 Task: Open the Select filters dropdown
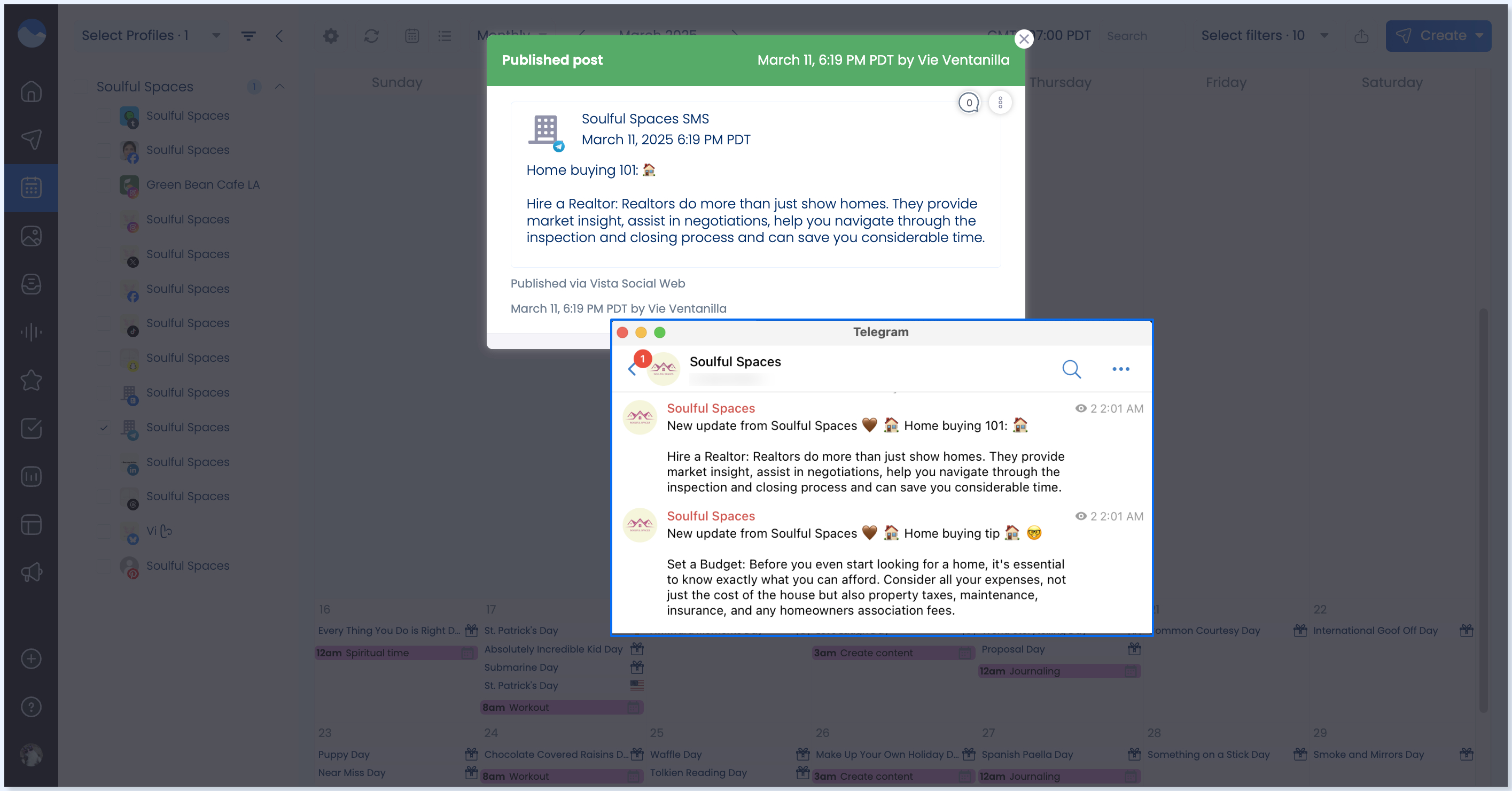pos(1264,36)
